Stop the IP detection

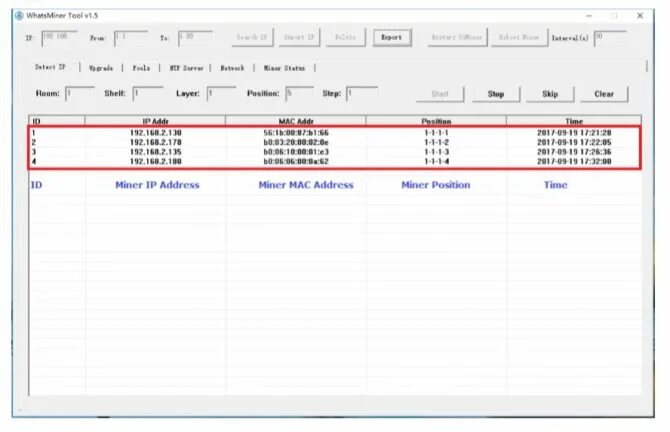pyautogui.click(x=496, y=94)
